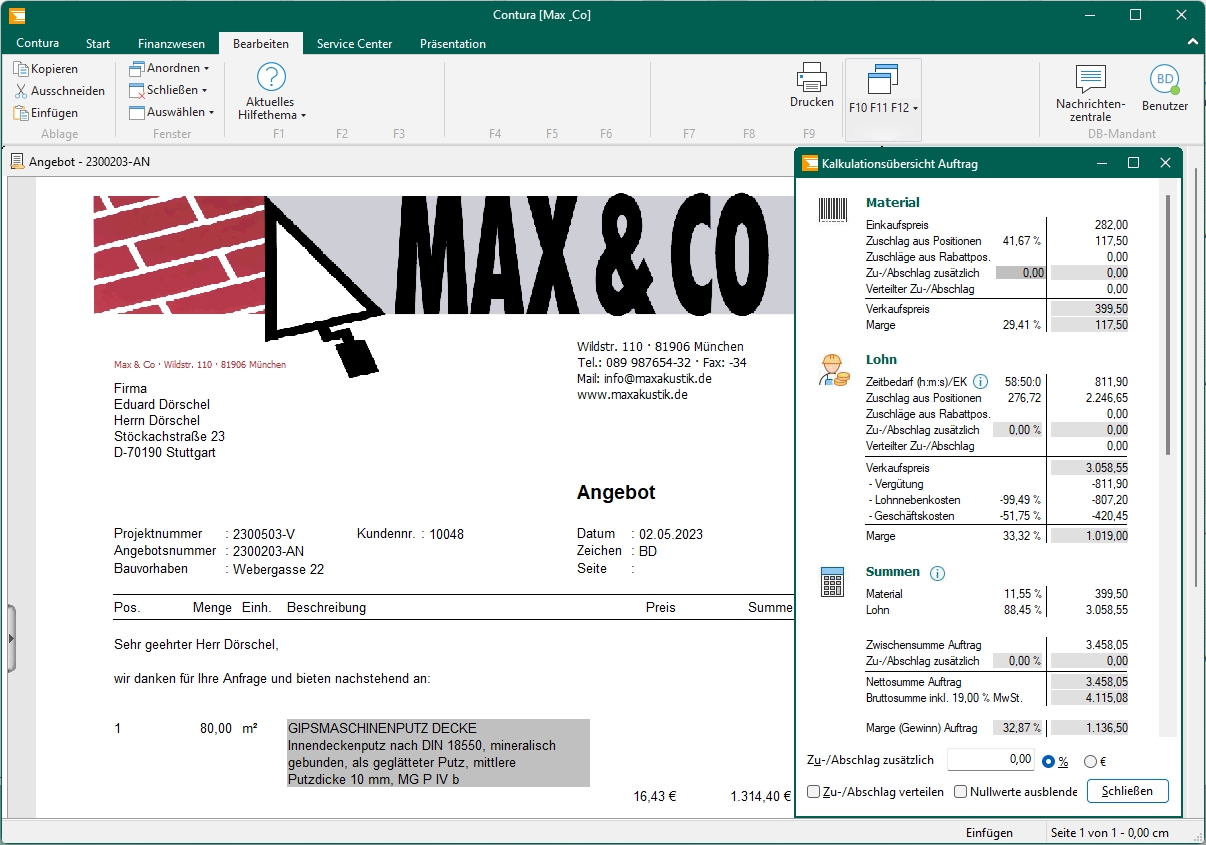Maximize the Kalkulationsübersicht dialog
This screenshot has width=1206, height=845.
pyautogui.click(x=1133, y=163)
